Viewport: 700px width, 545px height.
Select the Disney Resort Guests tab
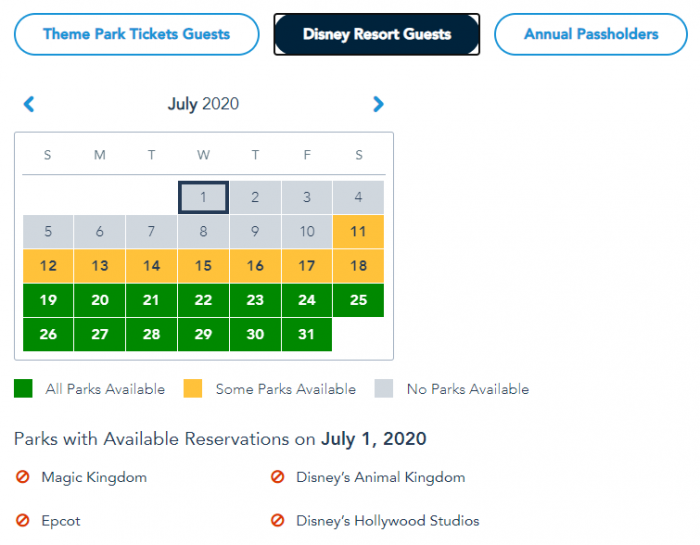(377, 34)
